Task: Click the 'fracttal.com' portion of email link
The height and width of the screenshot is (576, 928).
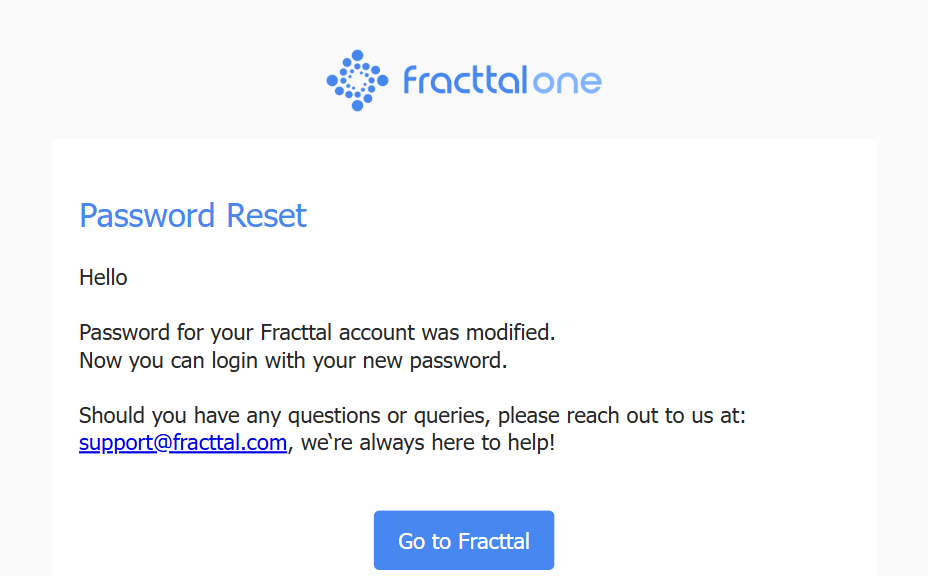Action: coord(230,443)
